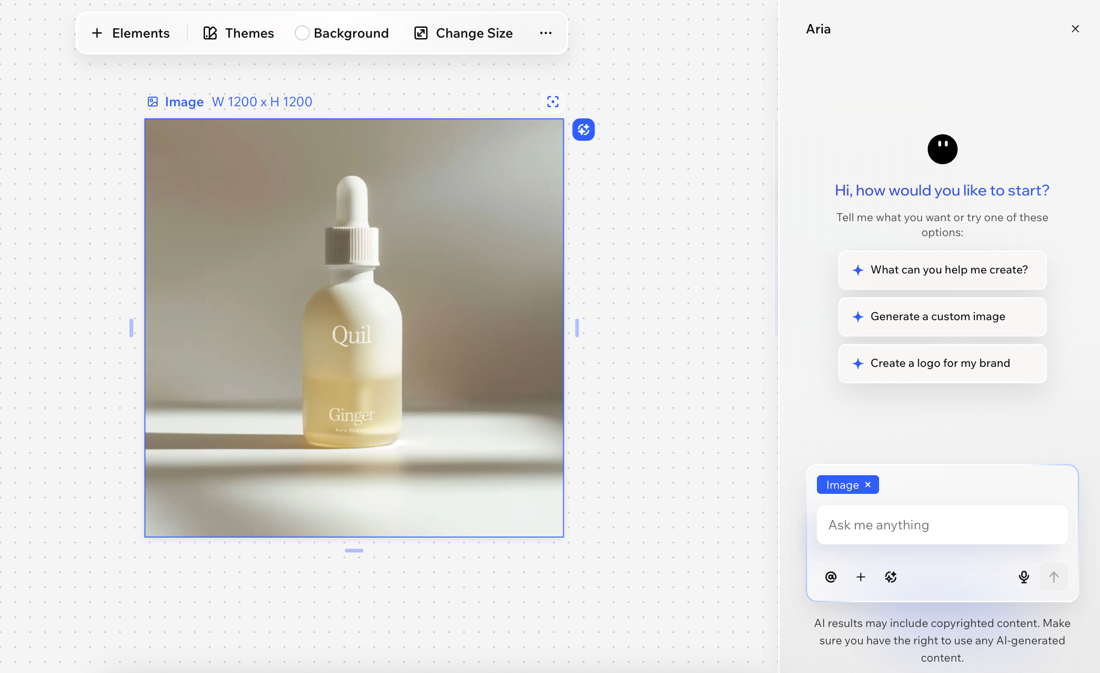Expand the more options ellipsis menu
1100x673 pixels.
pos(546,33)
